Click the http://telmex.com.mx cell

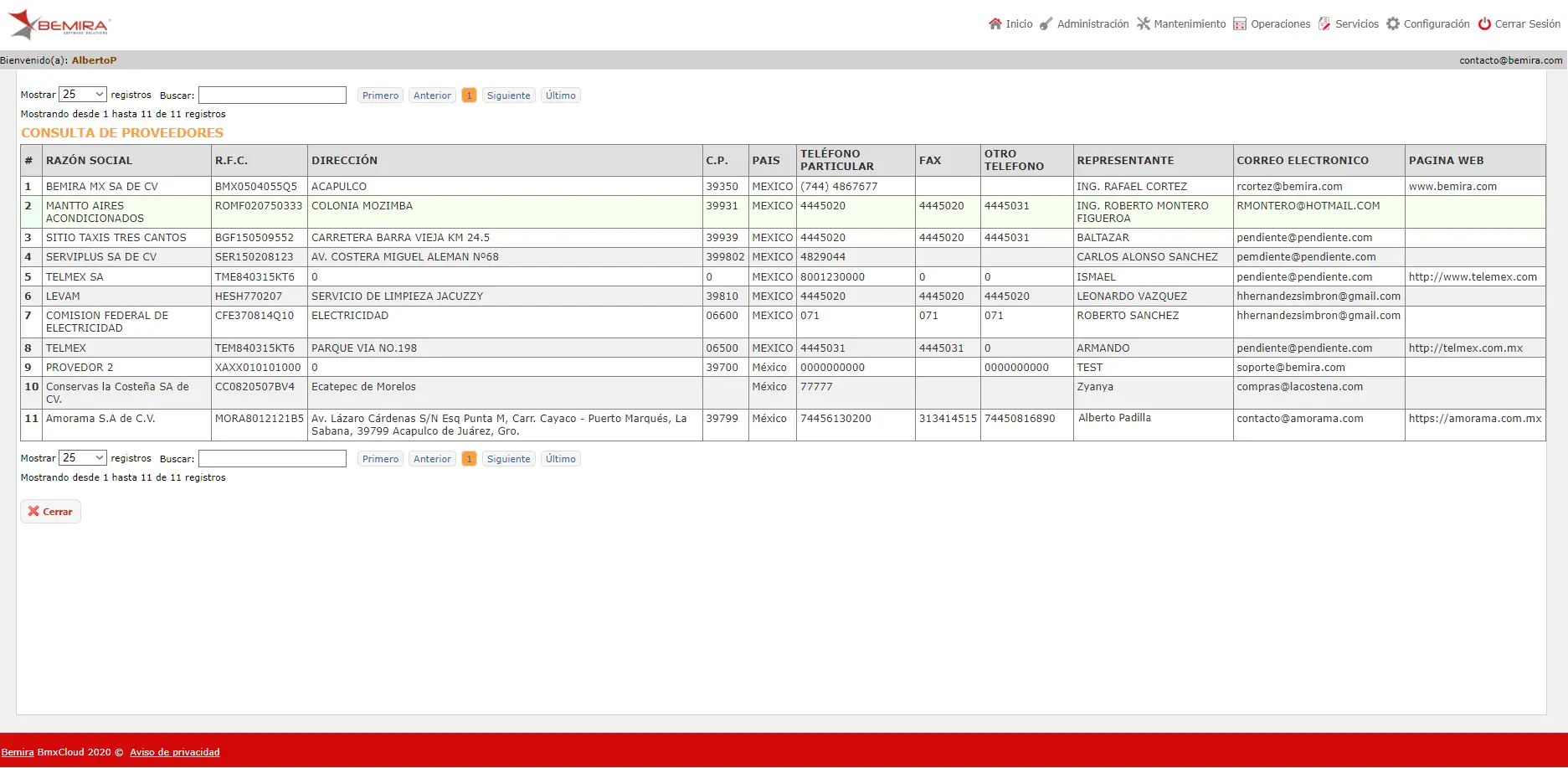point(1476,348)
